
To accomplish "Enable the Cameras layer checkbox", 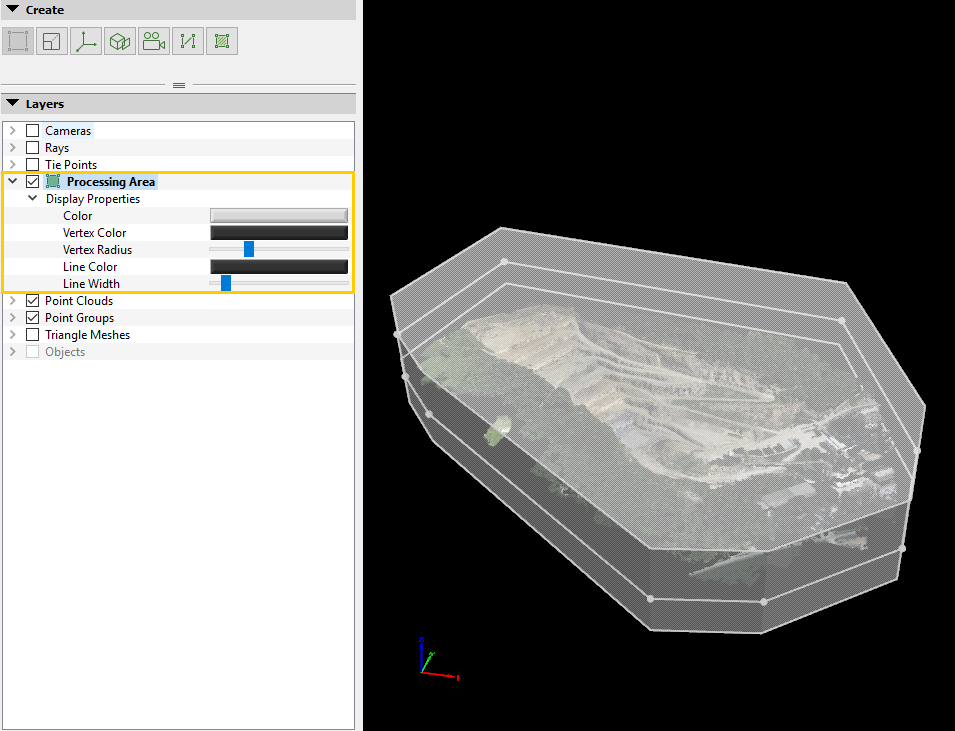I will (x=32, y=130).
